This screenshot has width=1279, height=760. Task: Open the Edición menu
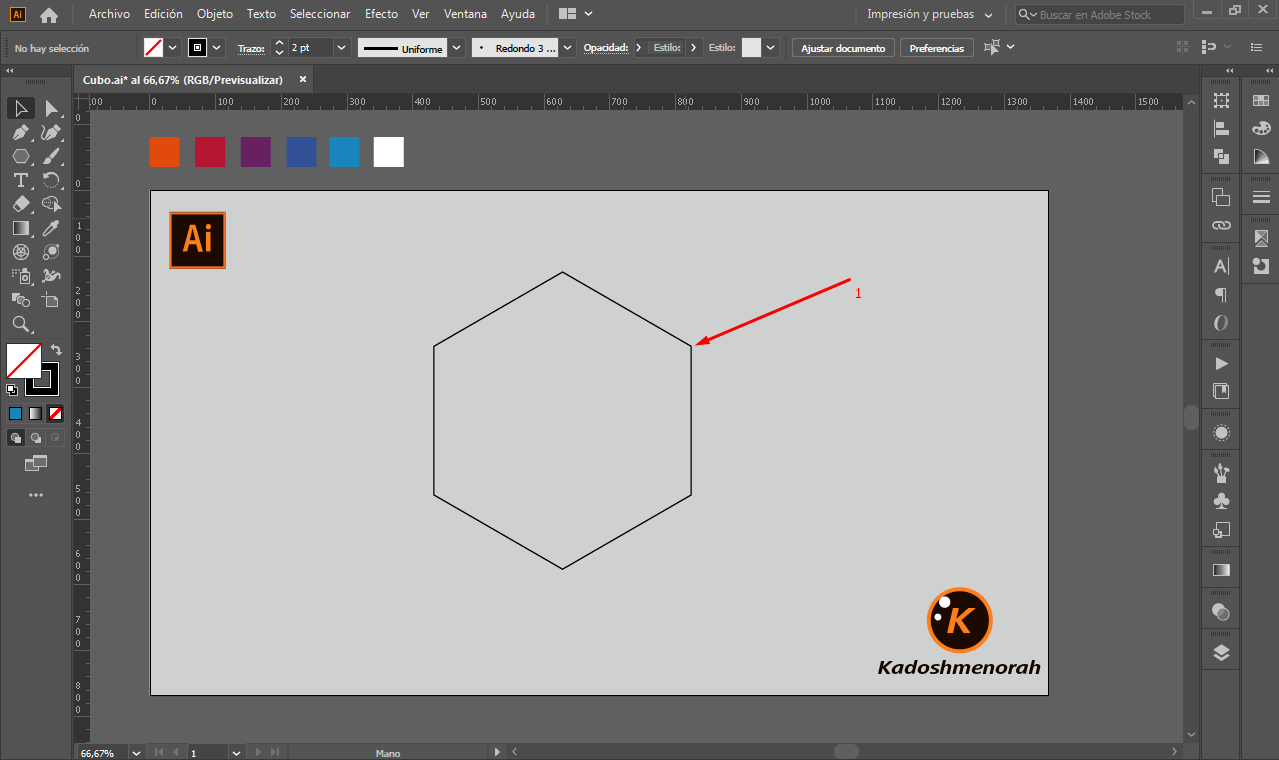point(163,14)
